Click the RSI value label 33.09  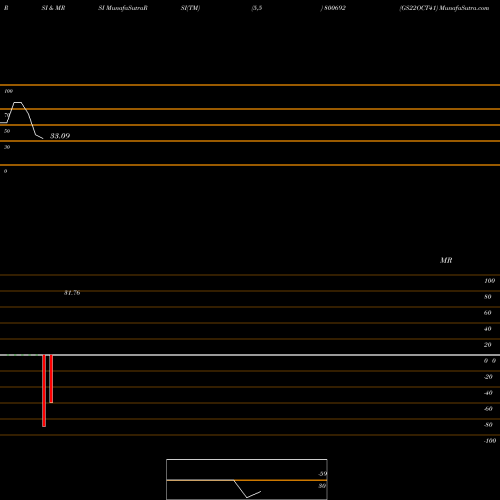coord(60,136)
